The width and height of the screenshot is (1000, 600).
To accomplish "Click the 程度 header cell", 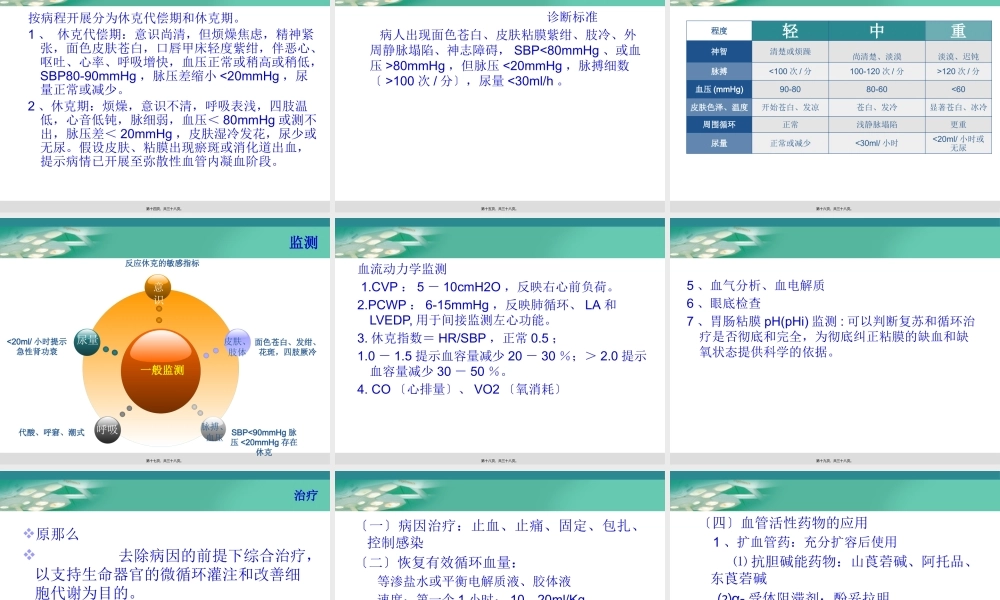I will [x=718, y=30].
